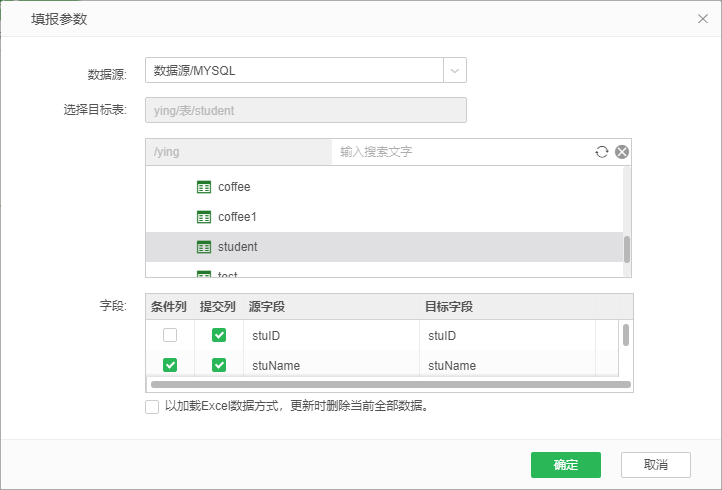Uncheck submit column for stuID
The height and width of the screenshot is (490, 722).
click(219, 336)
